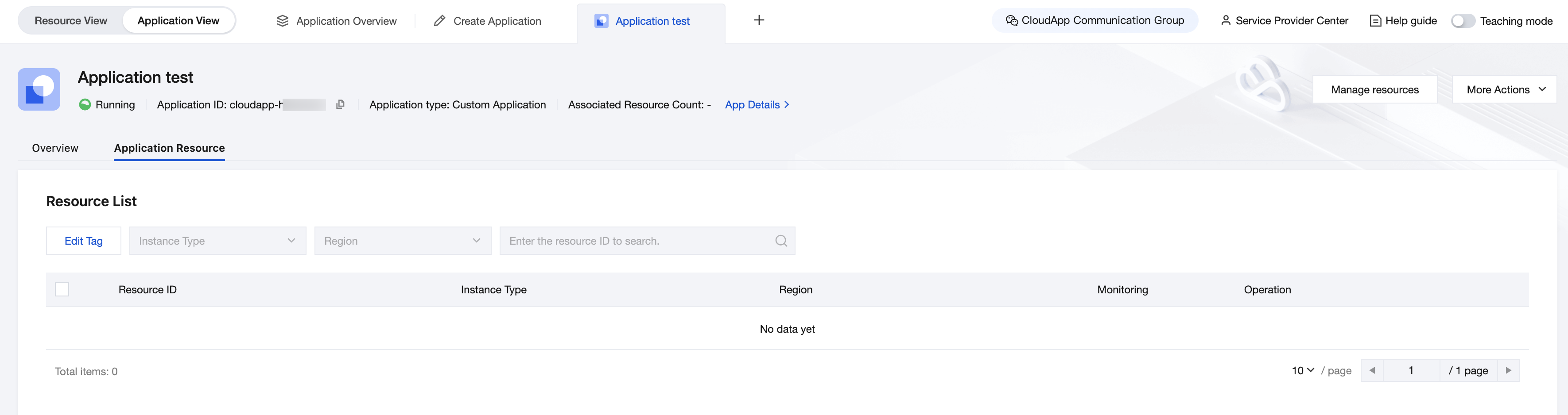1568x415 pixels.
Task: Click the plus icon to add a tab
Action: point(758,21)
